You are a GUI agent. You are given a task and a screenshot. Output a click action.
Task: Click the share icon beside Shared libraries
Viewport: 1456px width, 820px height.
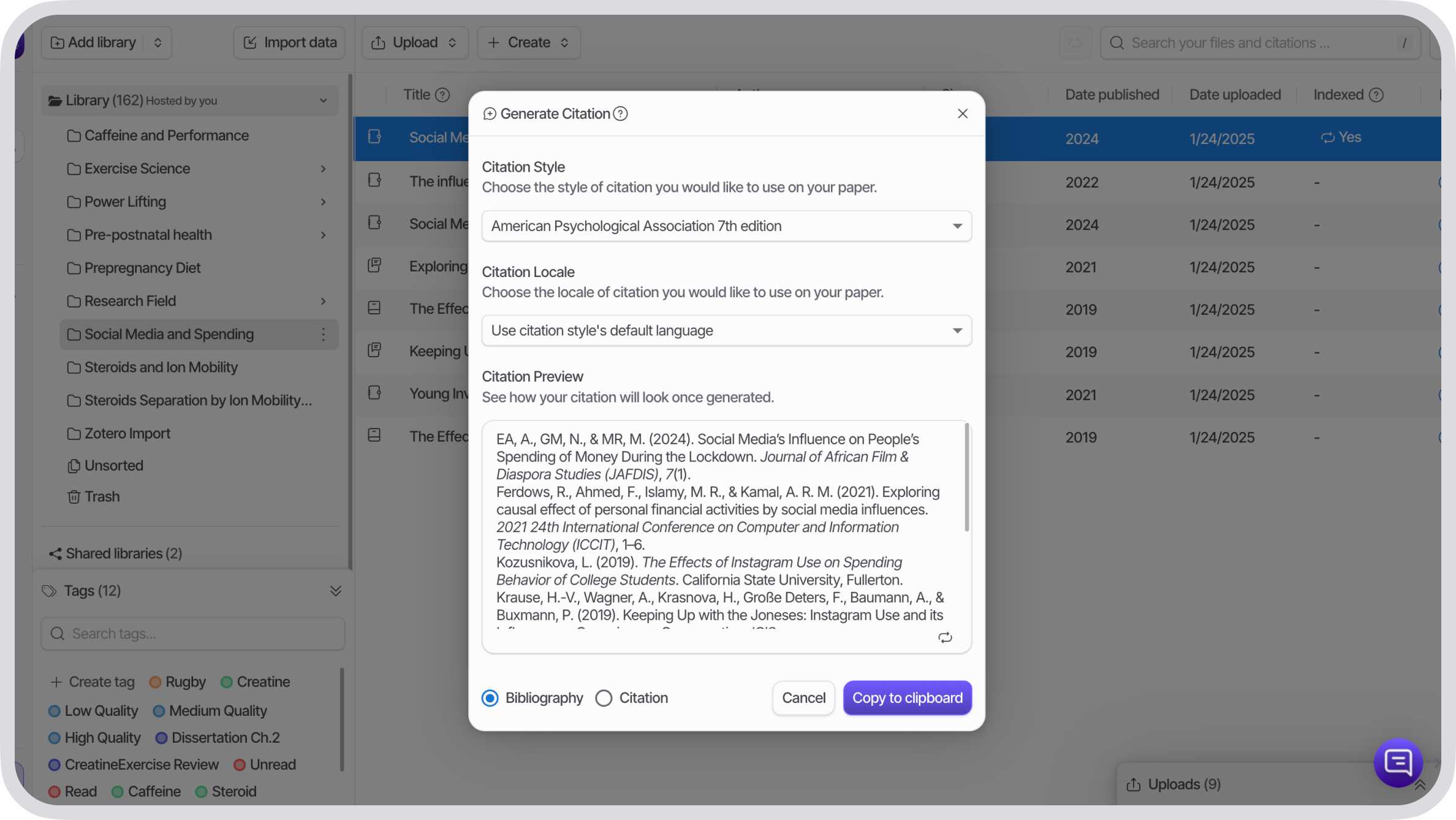[x=55, y=553]
